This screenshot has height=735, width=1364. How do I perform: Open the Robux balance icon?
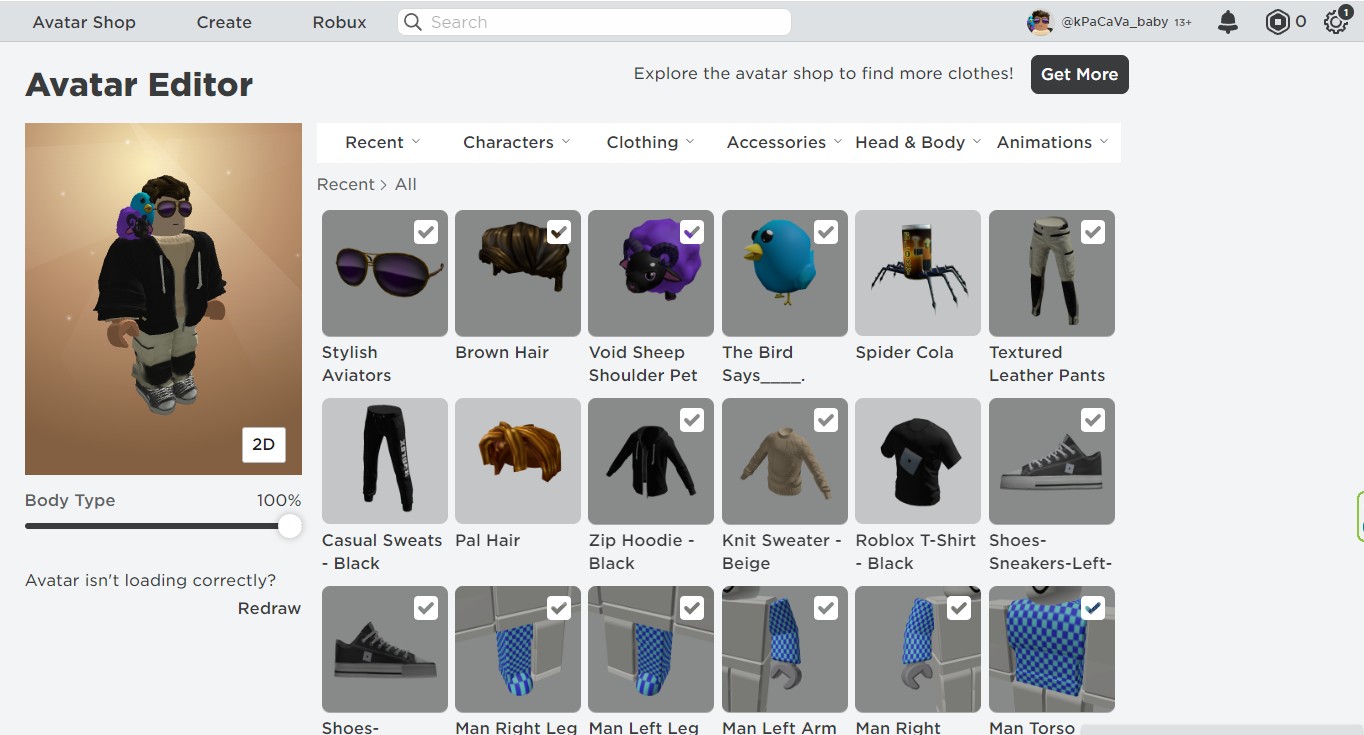coord(1277,22)
